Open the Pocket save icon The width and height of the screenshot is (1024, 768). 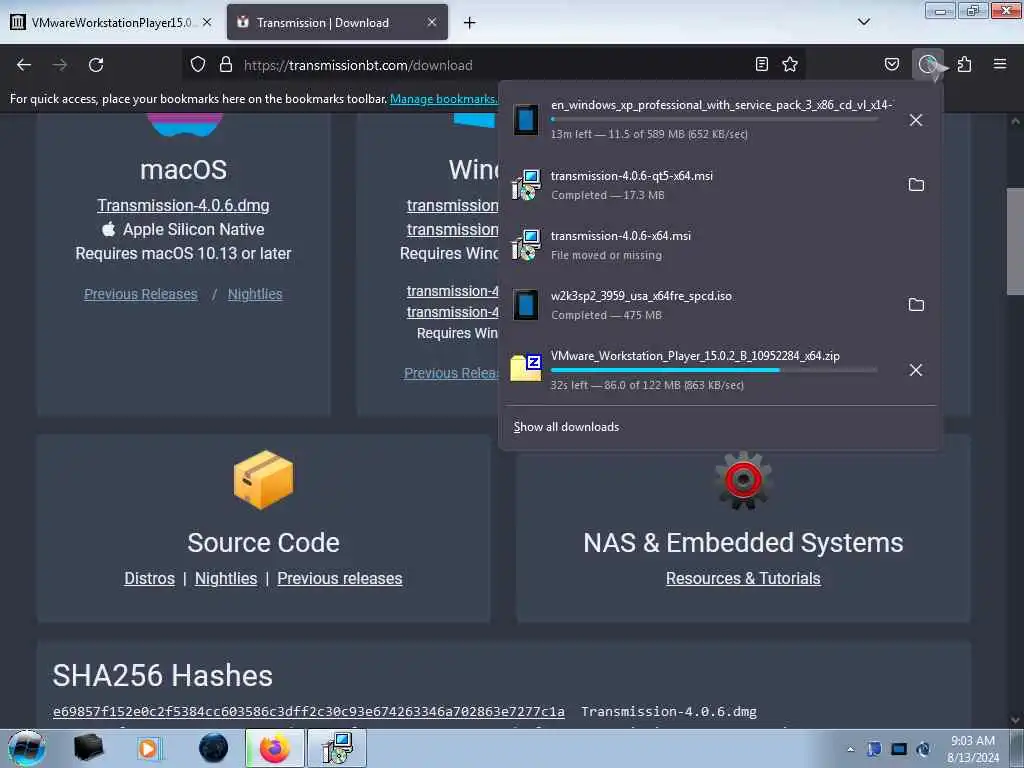[891, 64]
